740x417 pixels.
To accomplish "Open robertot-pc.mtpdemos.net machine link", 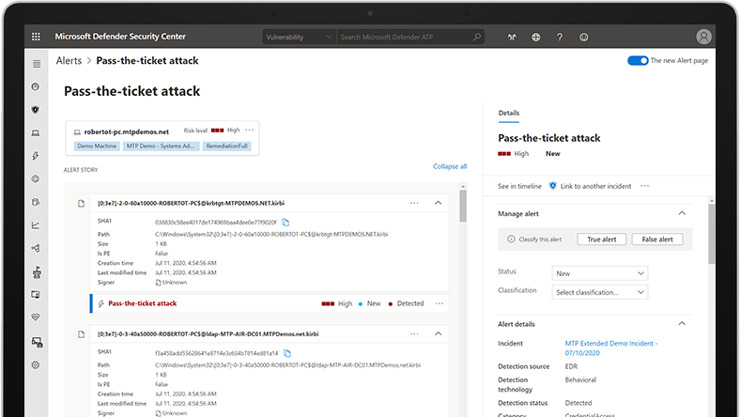I will pos(126,132).
